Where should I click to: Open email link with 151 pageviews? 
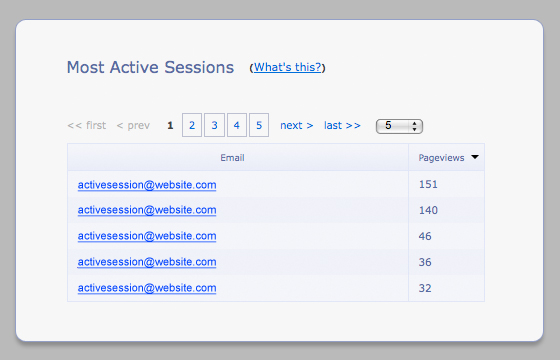click(147, 185)
